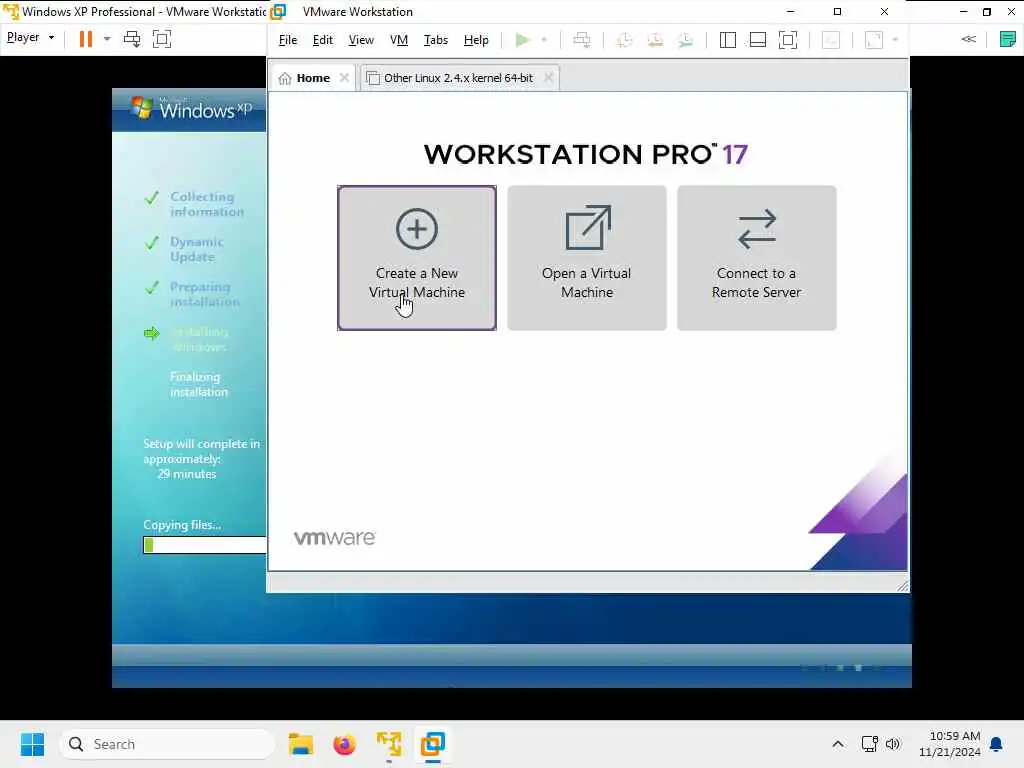Click full screen mode icon in Workstation toolbar
Image resolution: width=1024 pixels, height=768 pixels.
point(788,40)
